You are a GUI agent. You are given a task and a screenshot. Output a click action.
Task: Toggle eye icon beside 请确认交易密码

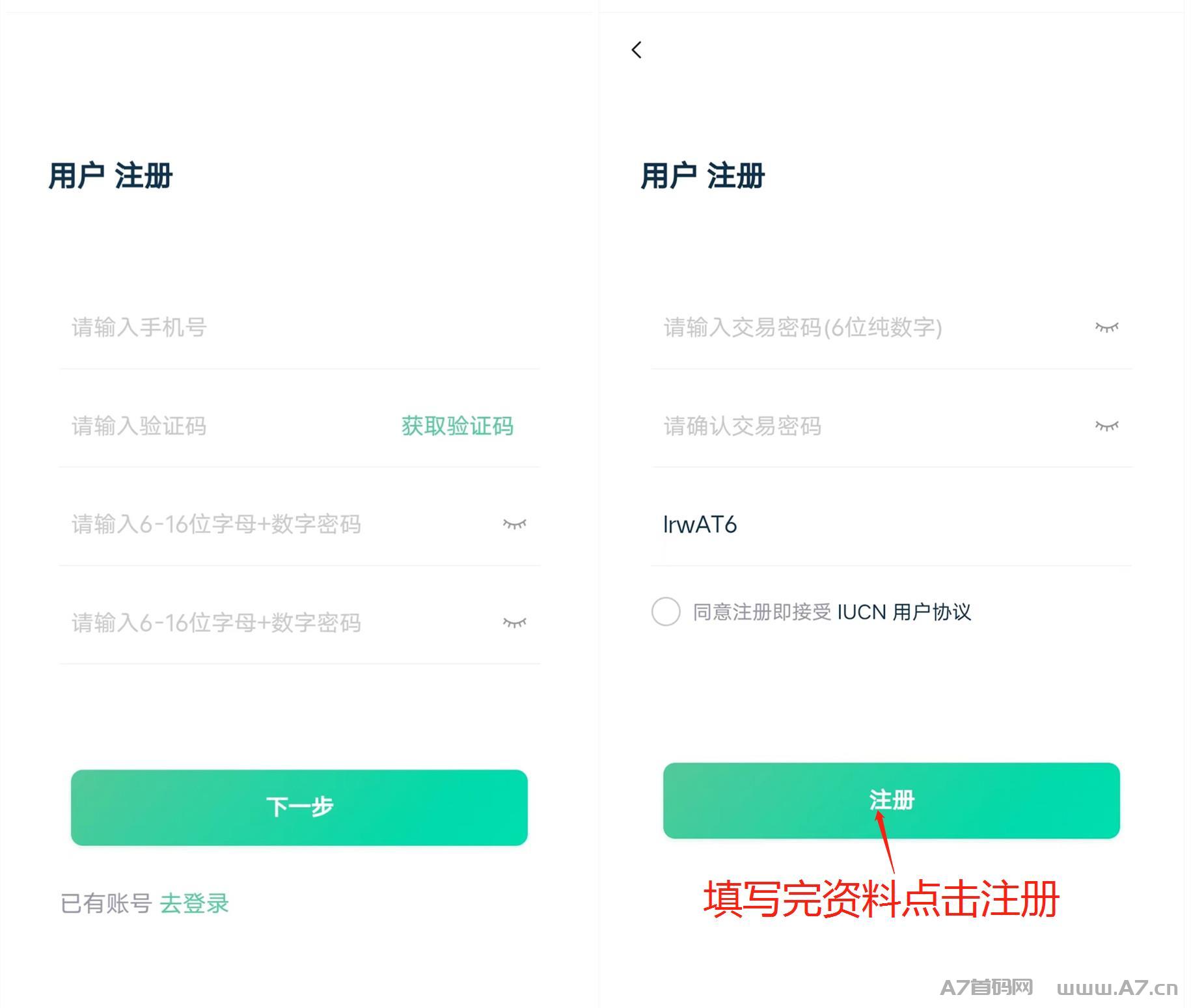click(1106, 426)
